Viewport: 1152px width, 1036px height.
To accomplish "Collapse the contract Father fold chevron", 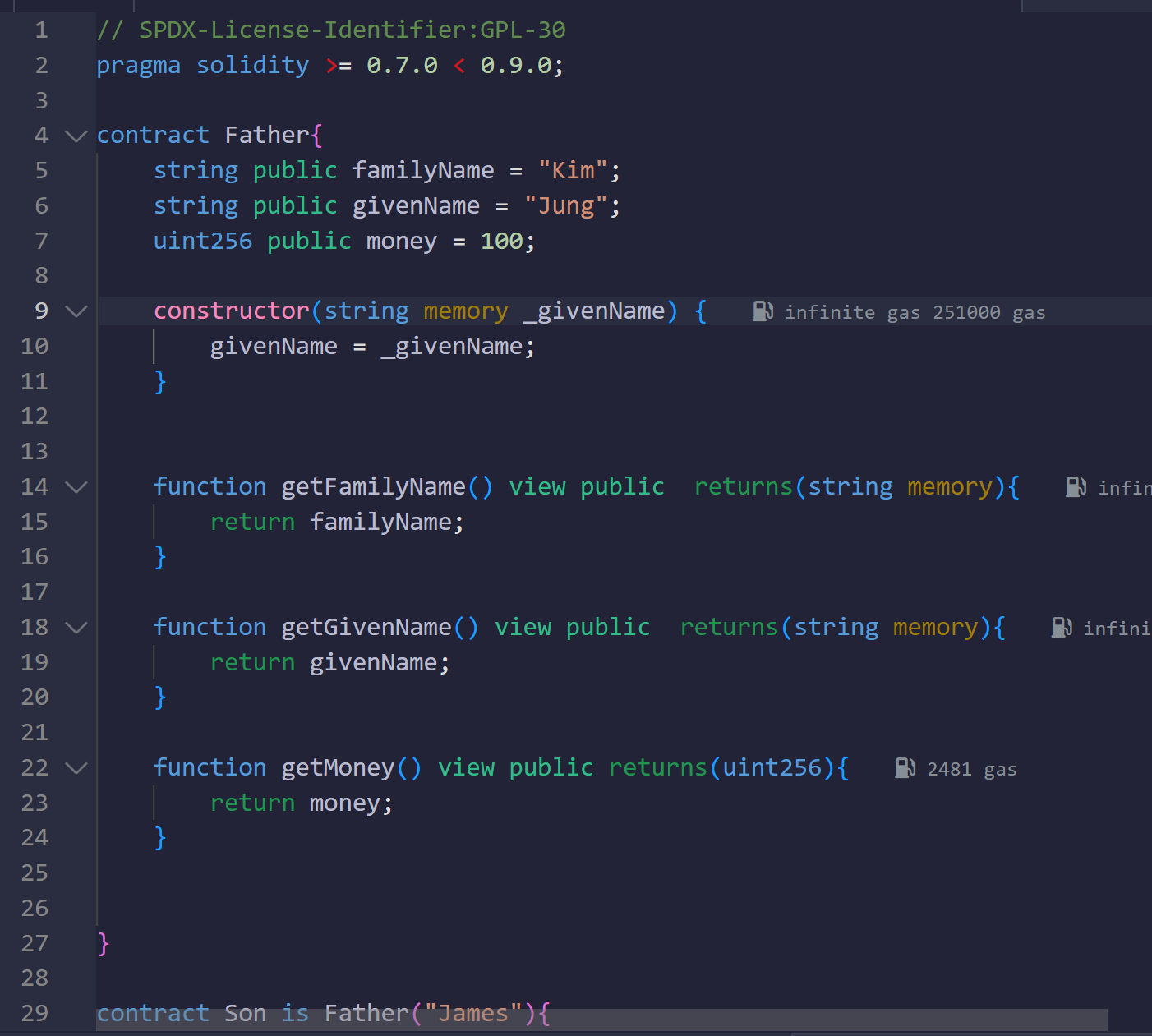I will pyautogui.click(x=76, y=136).
